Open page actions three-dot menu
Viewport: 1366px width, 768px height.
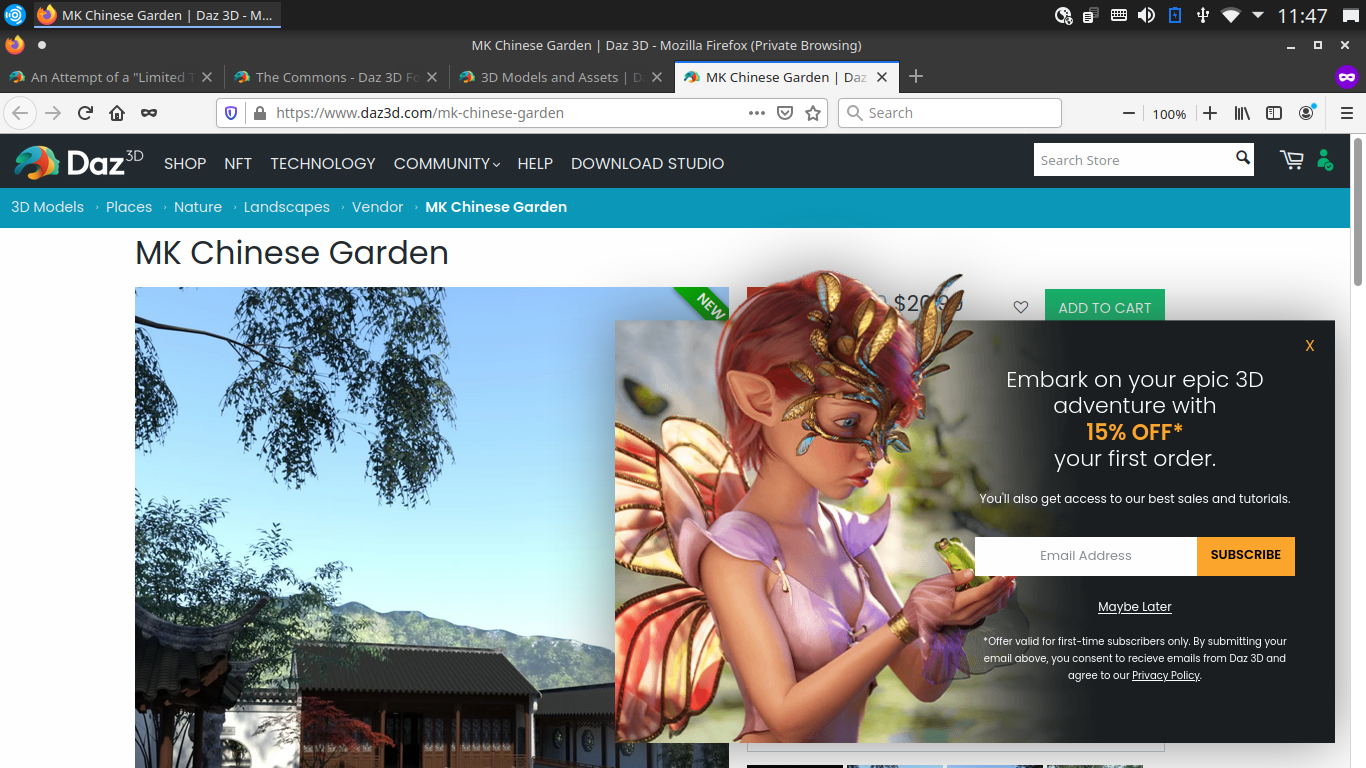757,113
